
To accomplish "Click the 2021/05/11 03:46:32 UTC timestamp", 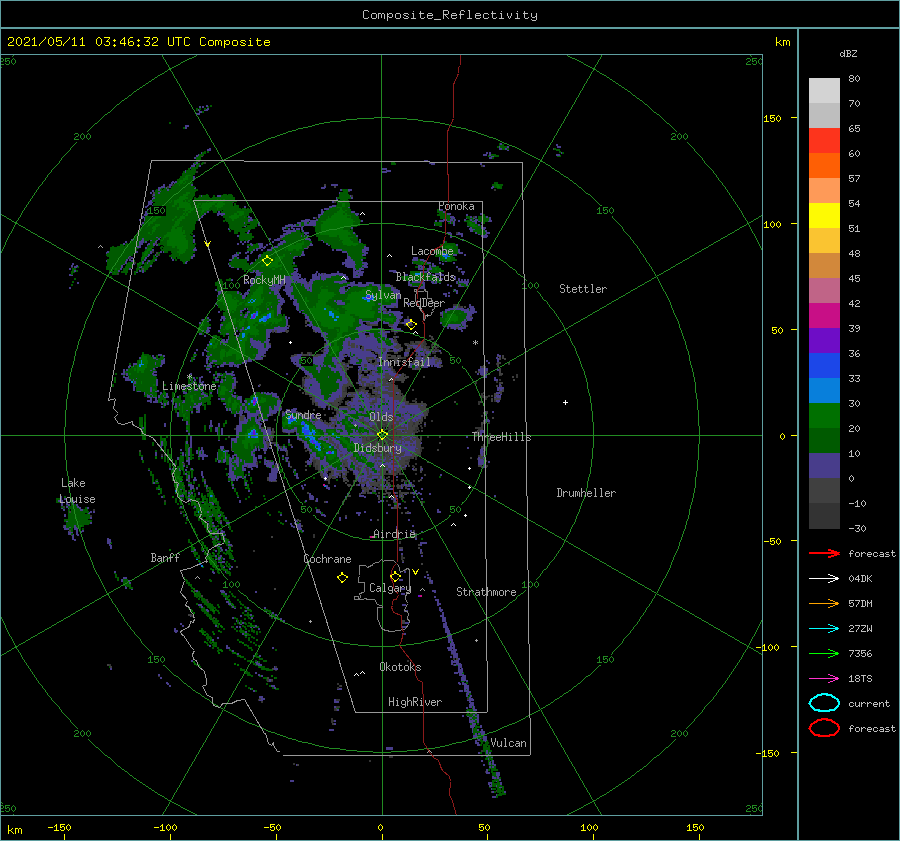I will point(138,42).
